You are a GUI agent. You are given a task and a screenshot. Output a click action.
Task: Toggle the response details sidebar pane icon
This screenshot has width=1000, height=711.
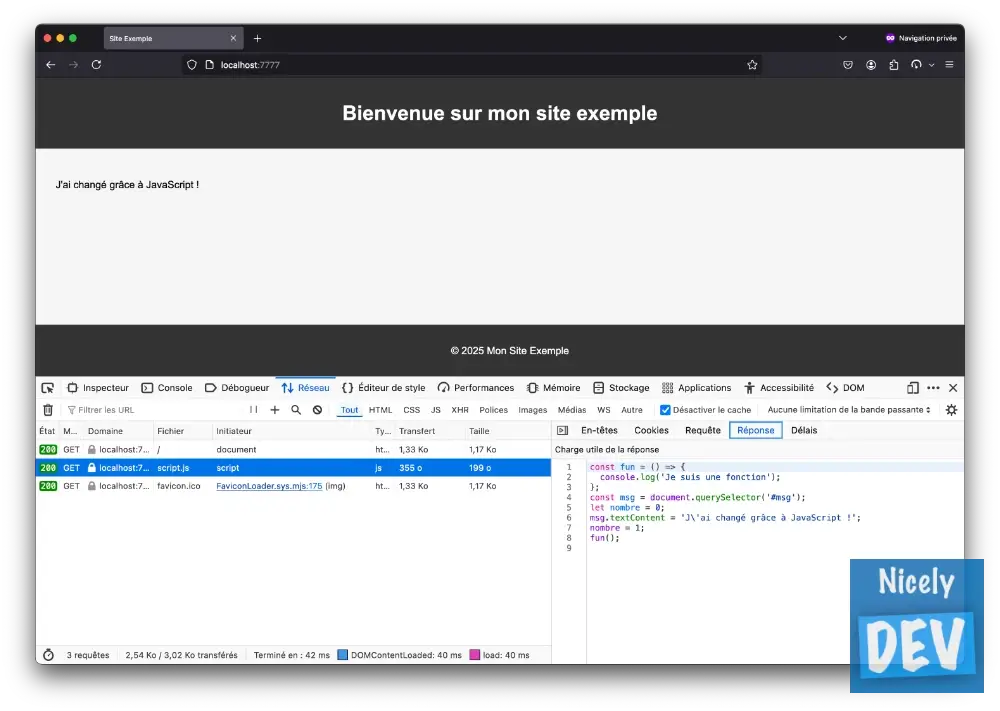562,430
